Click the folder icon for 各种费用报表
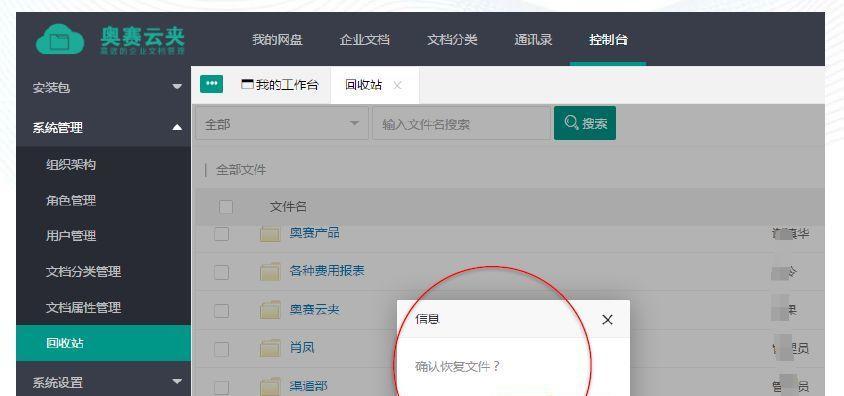The height and width of the screenshot is (396, 844). [x=270, y=272]
